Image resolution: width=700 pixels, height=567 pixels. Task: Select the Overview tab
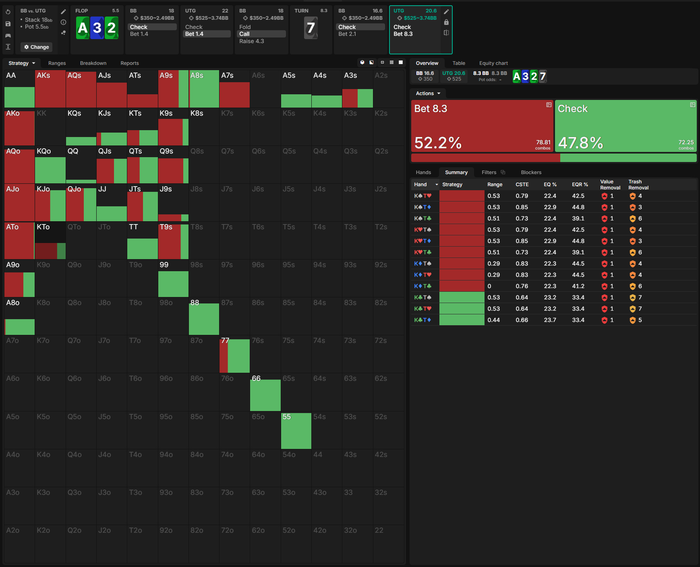click(427, 63)
